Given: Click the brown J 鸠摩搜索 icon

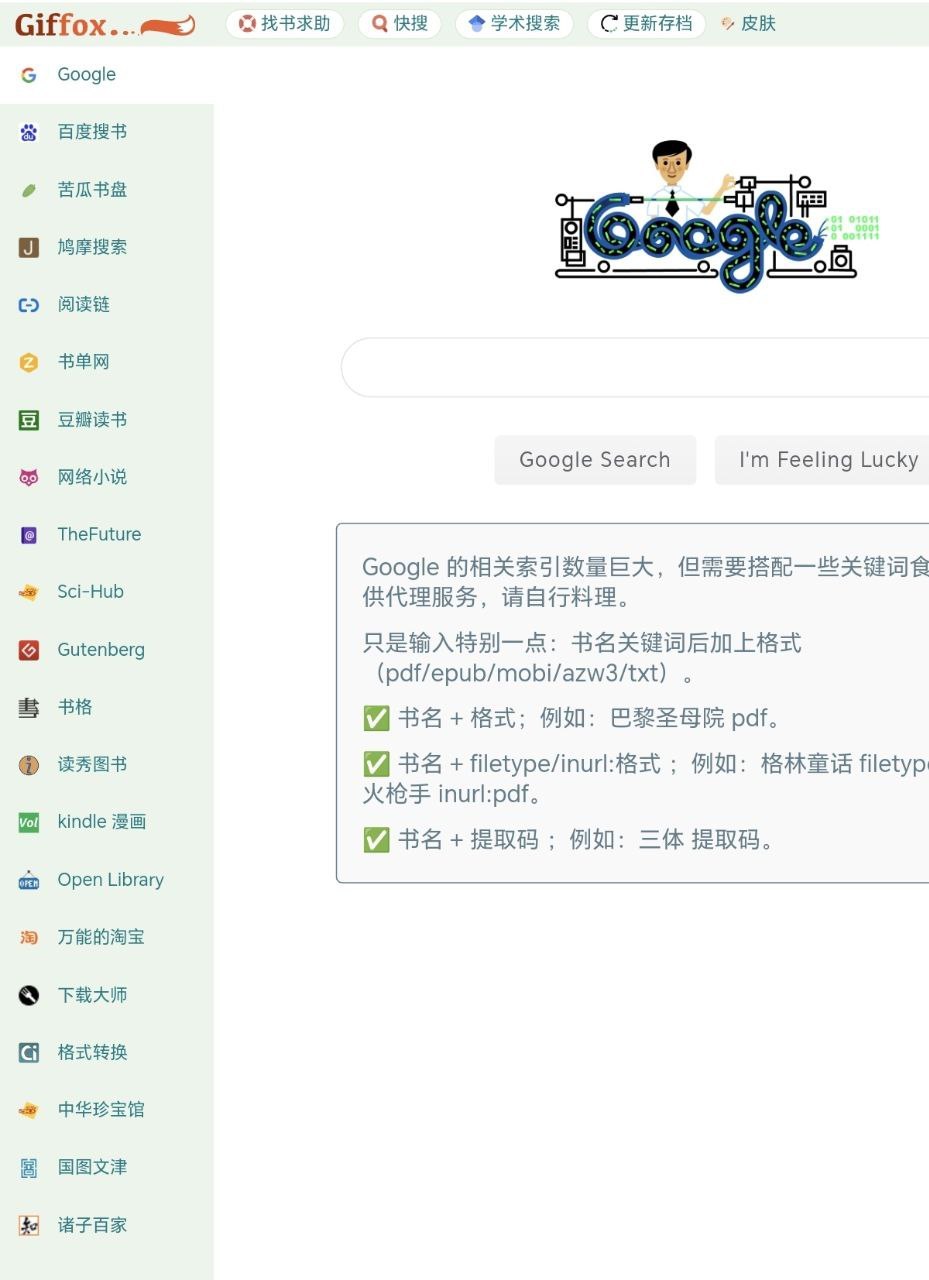Looking at the screenshot, I should (29, 247).
